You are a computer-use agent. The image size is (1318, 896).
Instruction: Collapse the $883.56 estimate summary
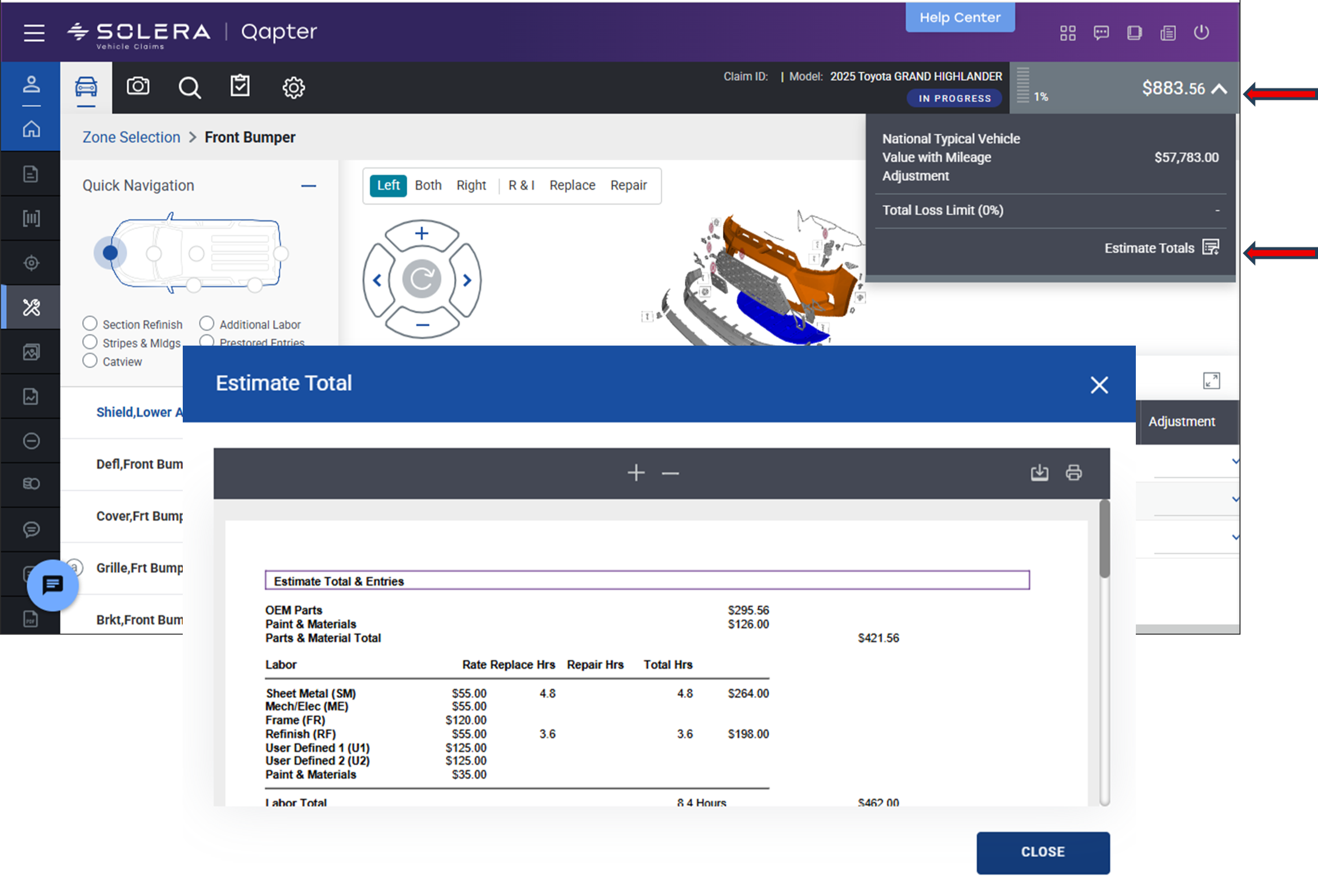(1219, 88)
